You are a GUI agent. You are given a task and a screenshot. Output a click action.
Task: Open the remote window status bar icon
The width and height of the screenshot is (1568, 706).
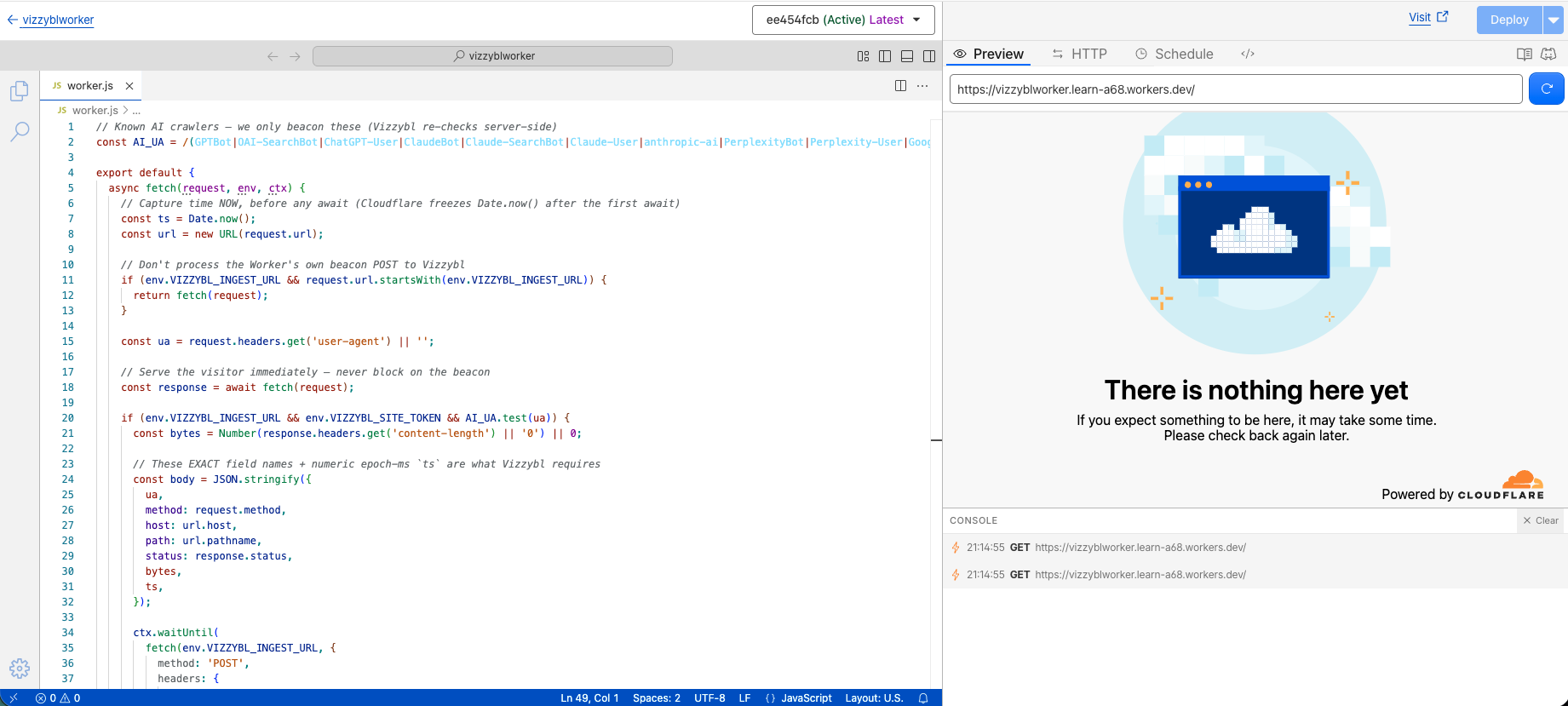13,698
